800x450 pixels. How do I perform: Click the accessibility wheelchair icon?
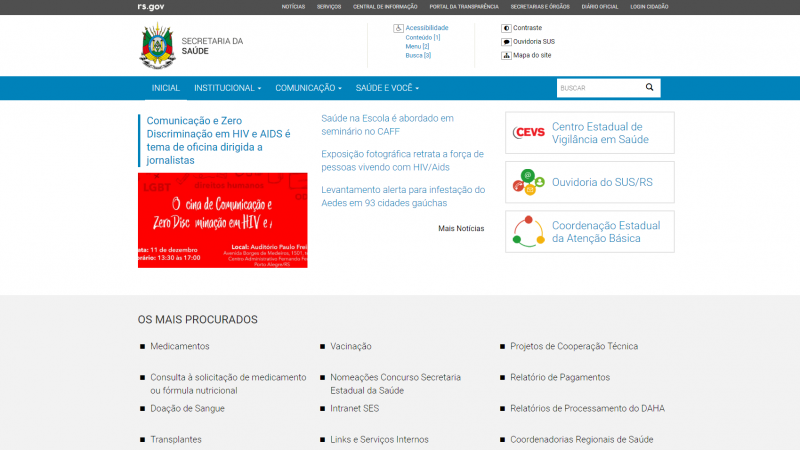pyautogui.click(x=398, y=28)
